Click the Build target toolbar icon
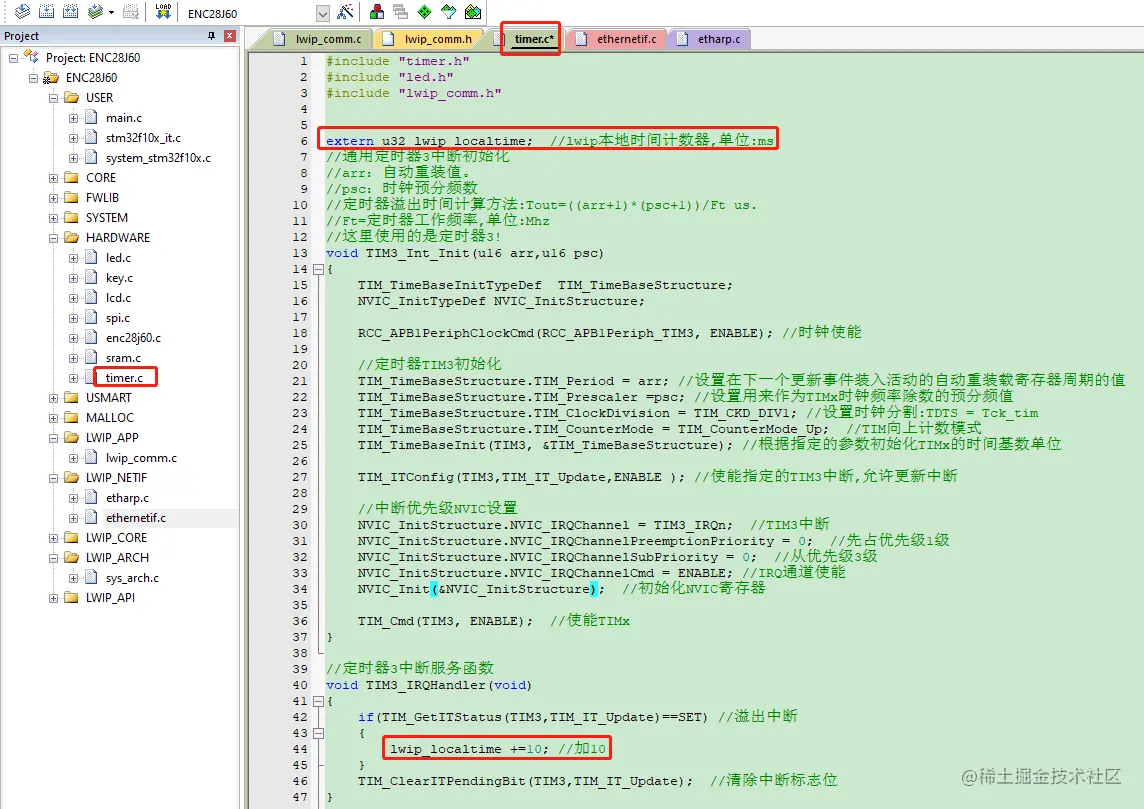The image size is (1144, 809). 46,11
